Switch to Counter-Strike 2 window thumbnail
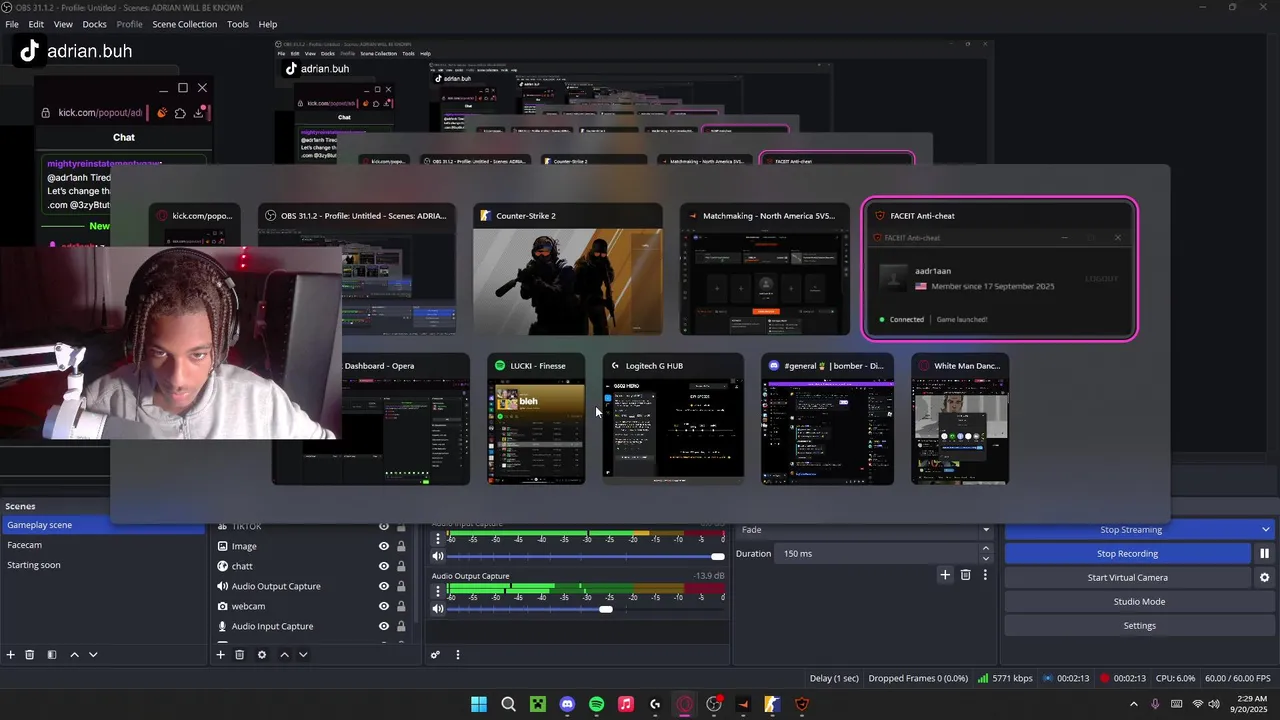Image resolution: width=1280 pixels, height=720 pixels. click(x=567, y=270)
